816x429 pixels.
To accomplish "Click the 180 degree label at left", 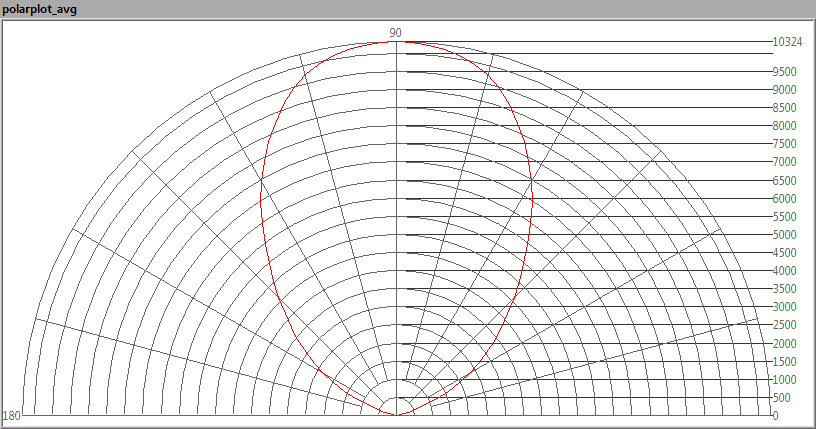I will [x=12, y=415].
